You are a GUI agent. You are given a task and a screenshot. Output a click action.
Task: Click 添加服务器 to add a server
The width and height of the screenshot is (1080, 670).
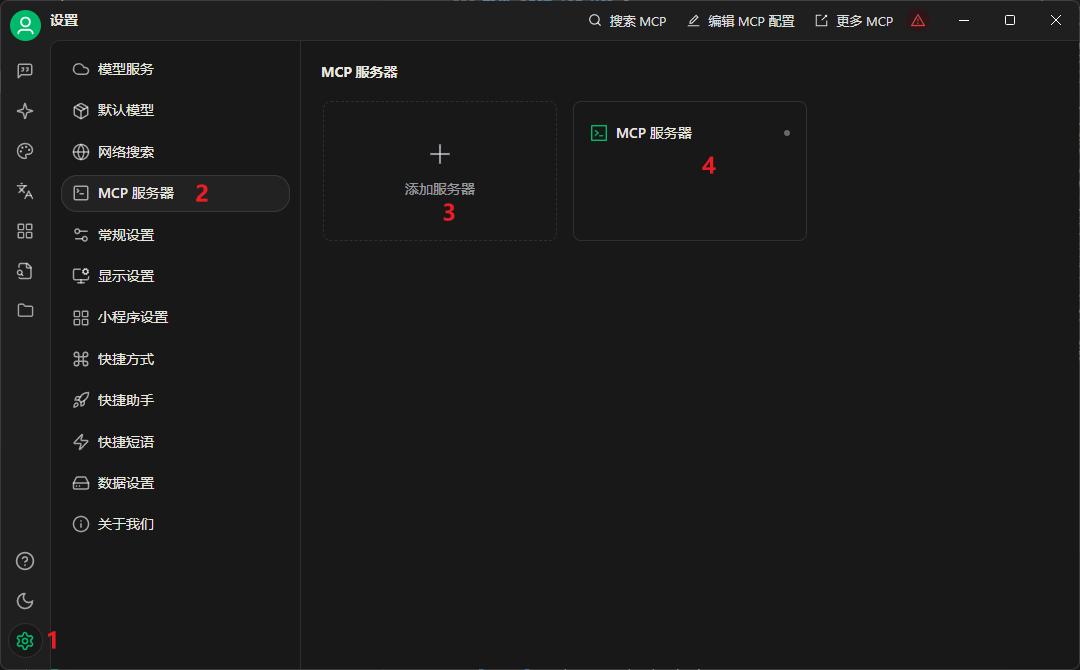click(439, 171)
